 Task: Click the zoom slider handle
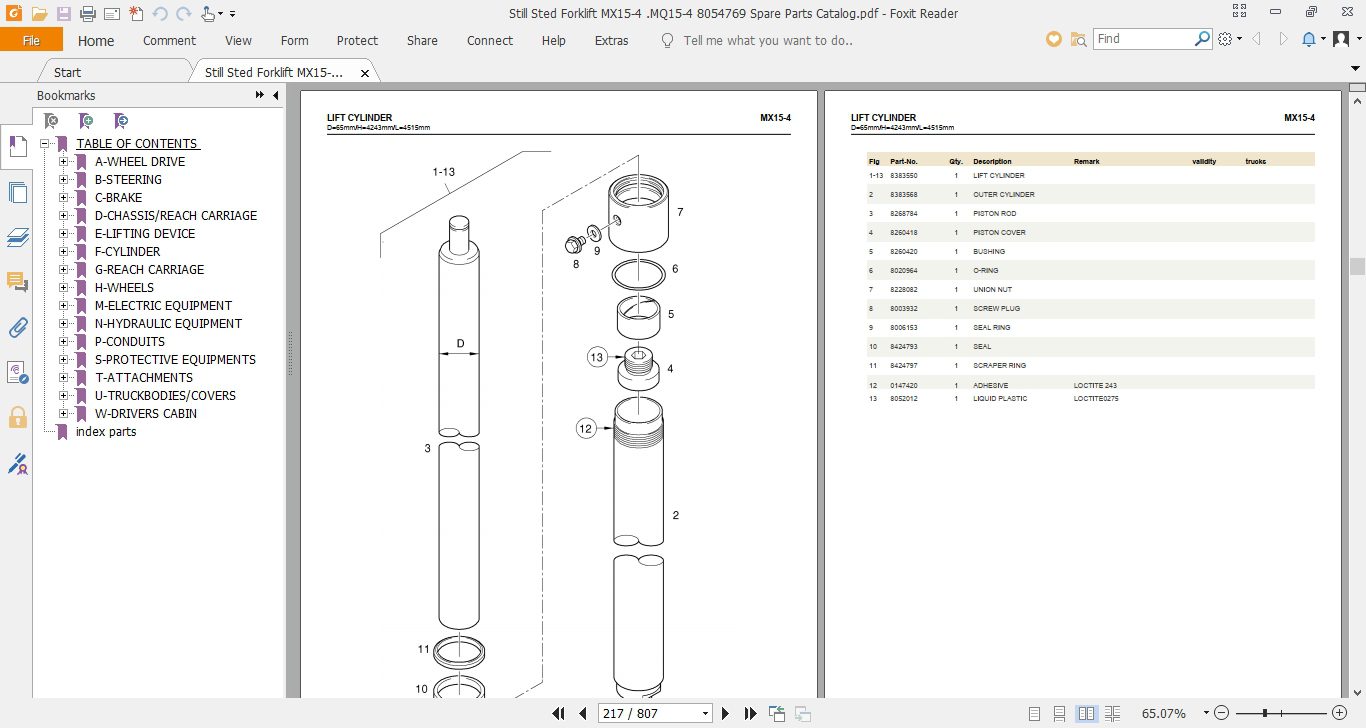(x=1266, y=713)
